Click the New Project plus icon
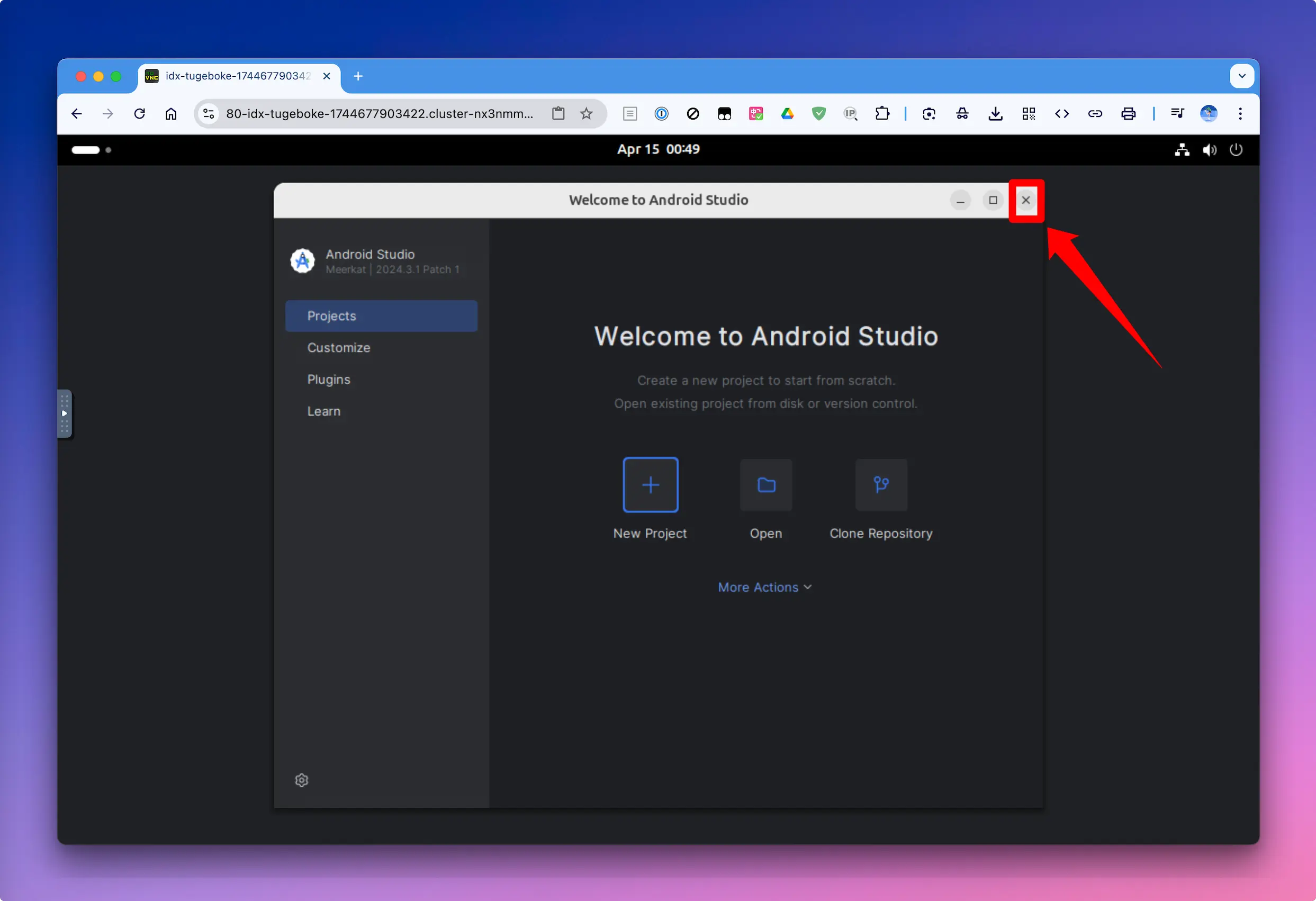 click(650, 485)
